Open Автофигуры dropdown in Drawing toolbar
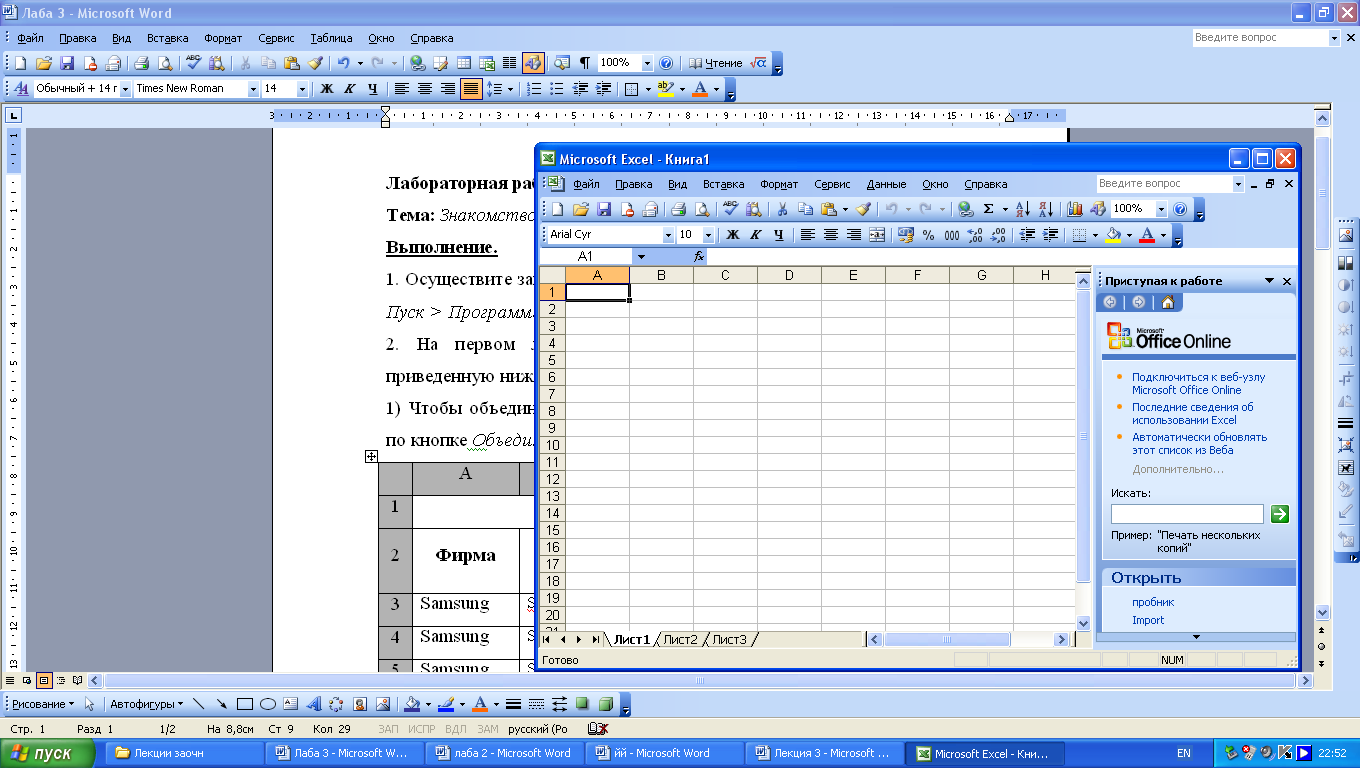 coord(146,704)
